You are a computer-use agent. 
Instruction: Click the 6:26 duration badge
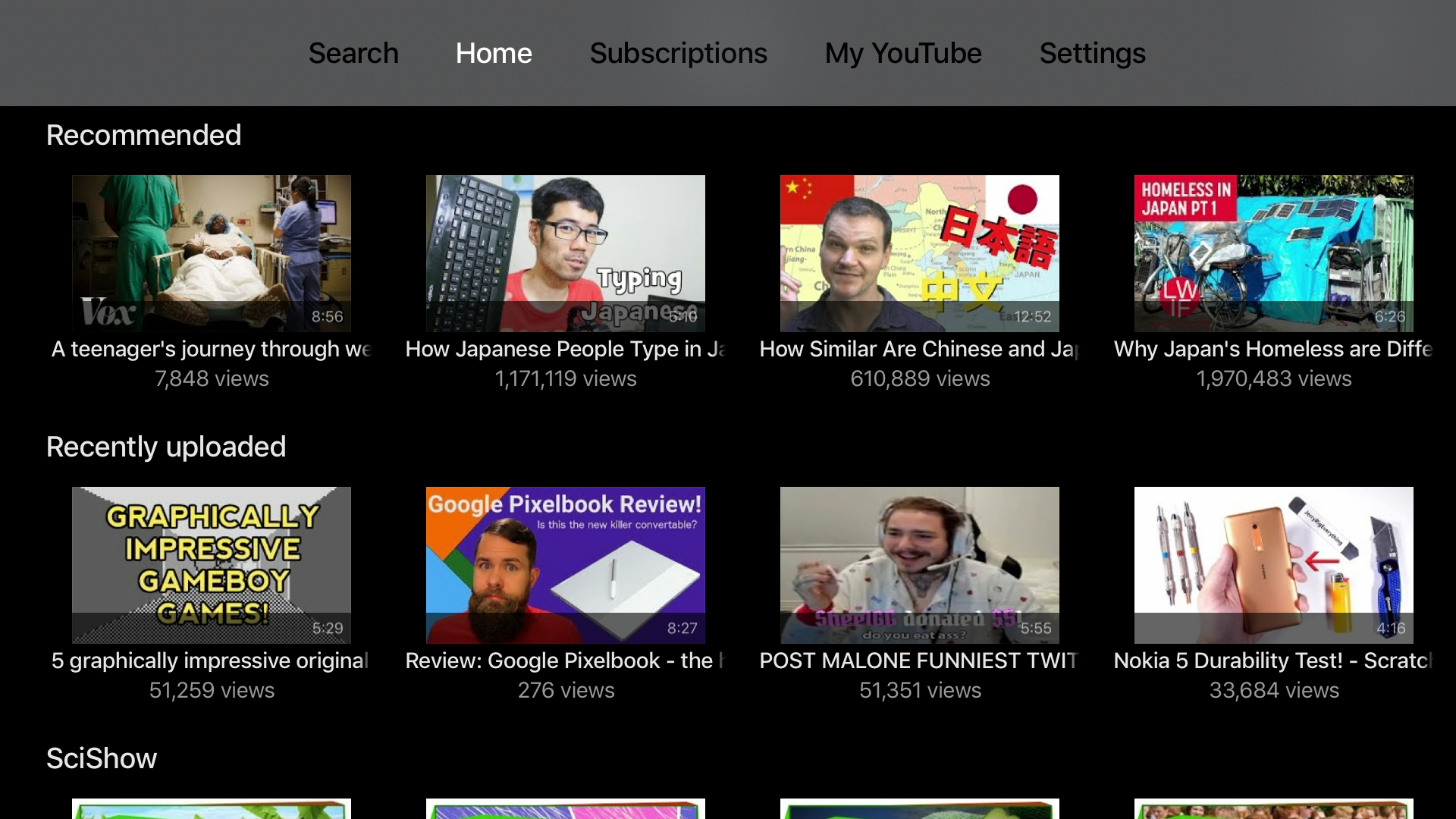pyautogui.click(x=1390, y=316)
